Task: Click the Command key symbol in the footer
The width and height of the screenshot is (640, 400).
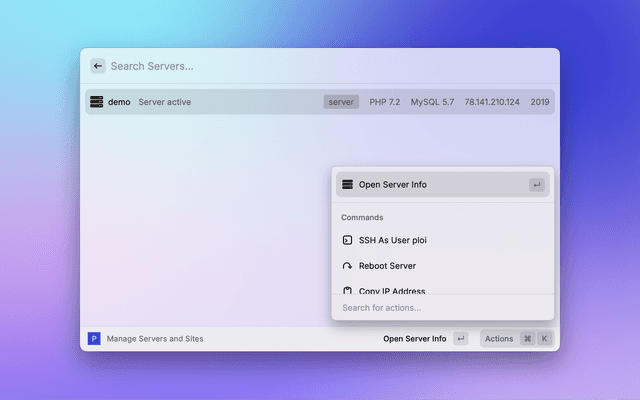Action: [527, 339]
